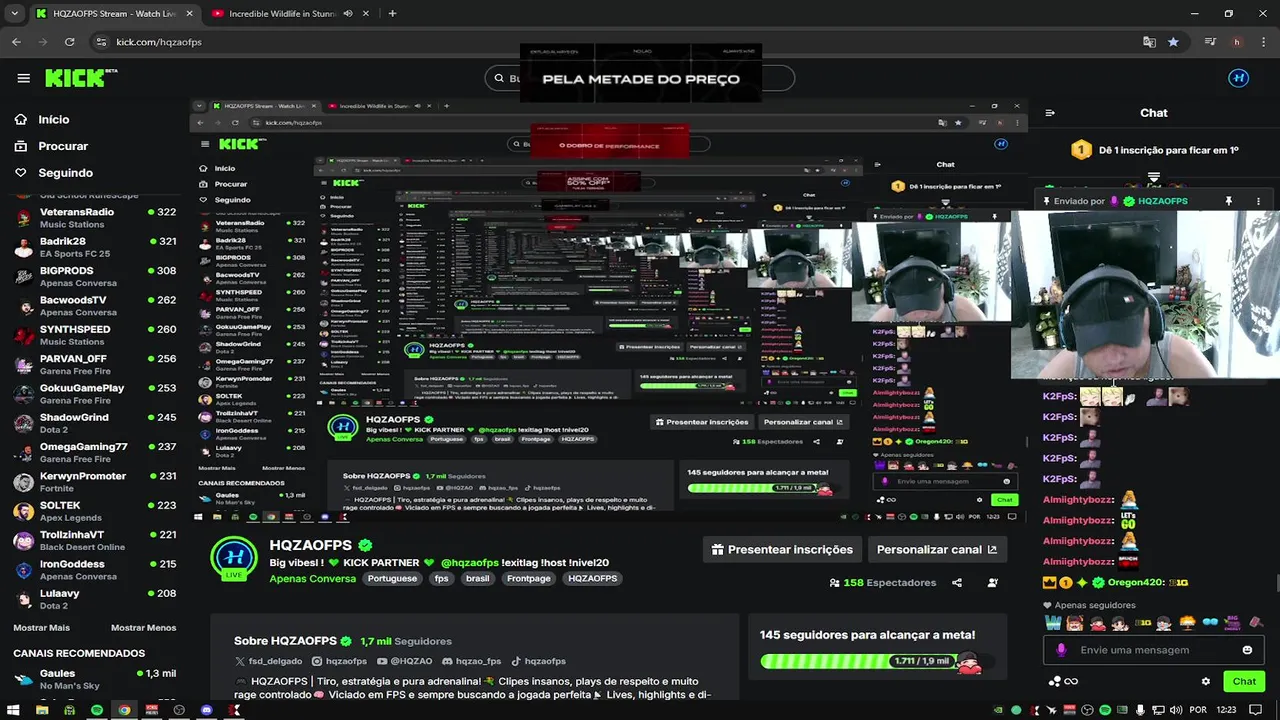Open the Apenas Conversa category link
Screen dimensions: 1280x720
[312, 578]
